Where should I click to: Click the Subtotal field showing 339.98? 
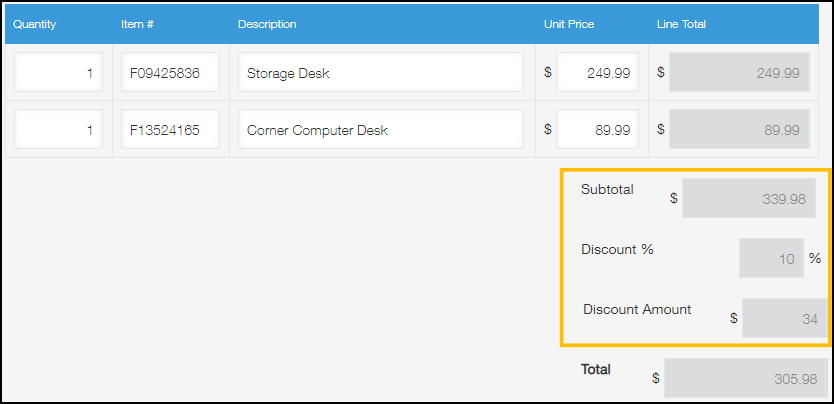pyautogui.click(x=749, y=198)
